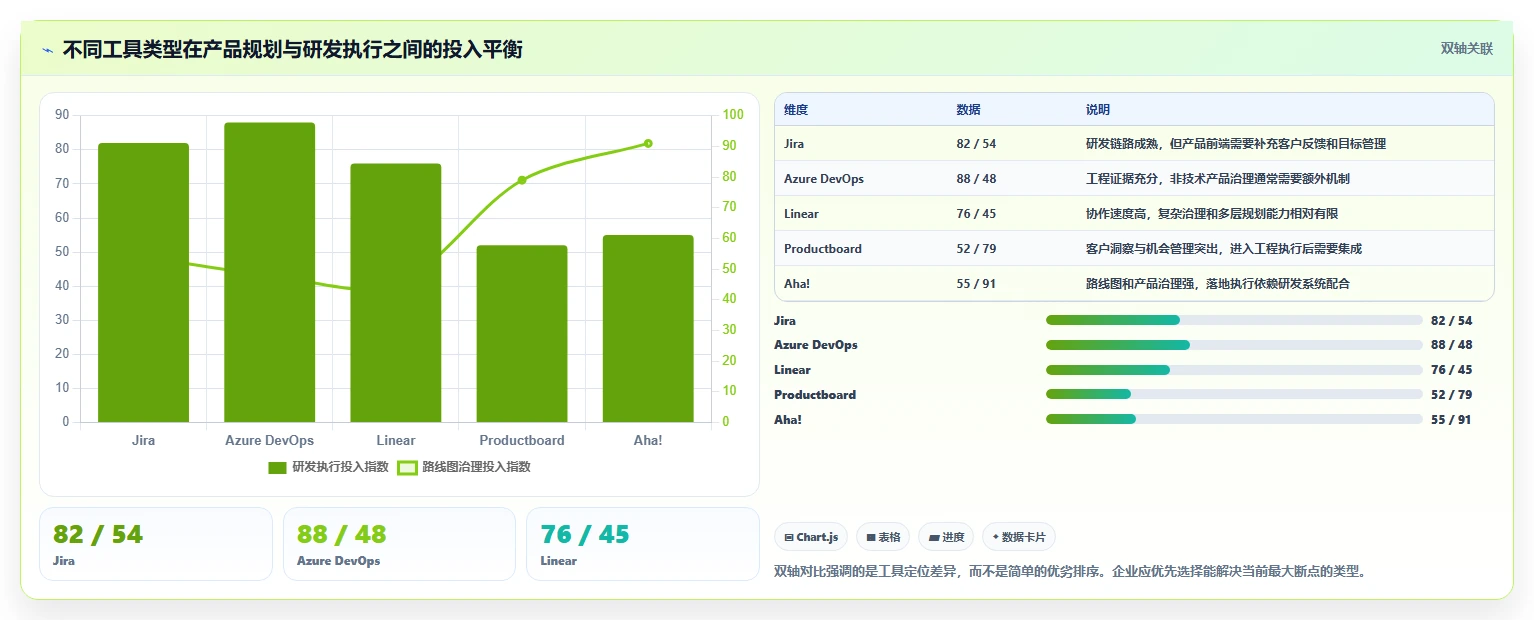This screenshot has height=620, width=1534.
Task: Open the 88 / 48 Azure DevOps summary card
Action: tap(399, 544)
